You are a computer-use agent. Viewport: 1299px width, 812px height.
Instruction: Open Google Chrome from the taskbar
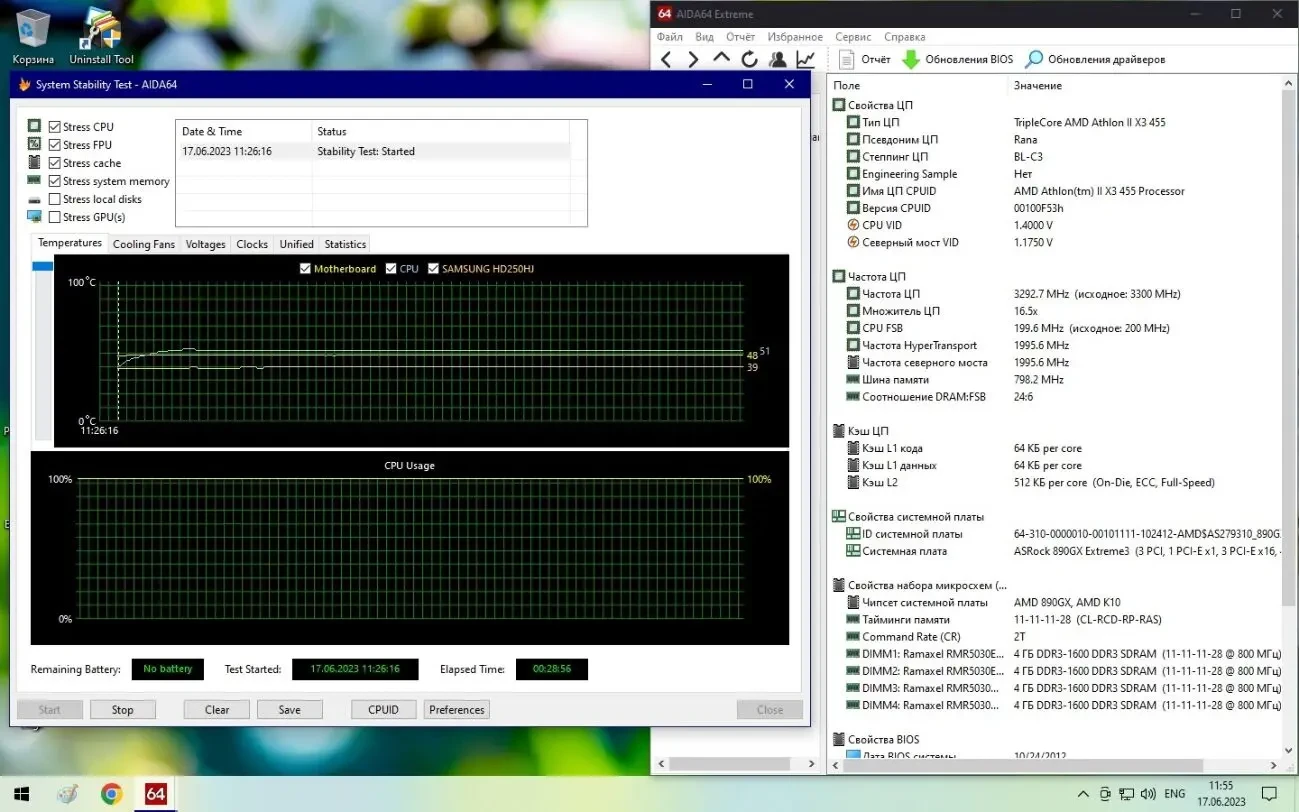point(110,793)
